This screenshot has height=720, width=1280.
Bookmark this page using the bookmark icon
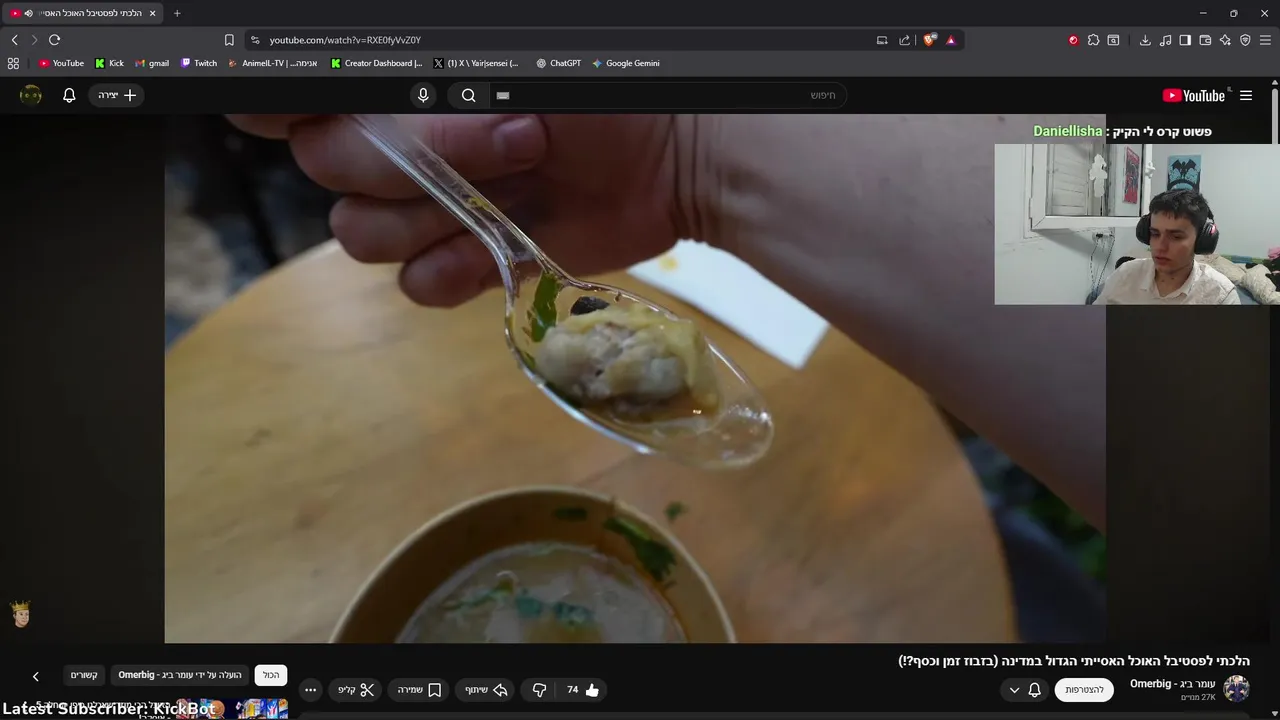(x=229, y=40)
